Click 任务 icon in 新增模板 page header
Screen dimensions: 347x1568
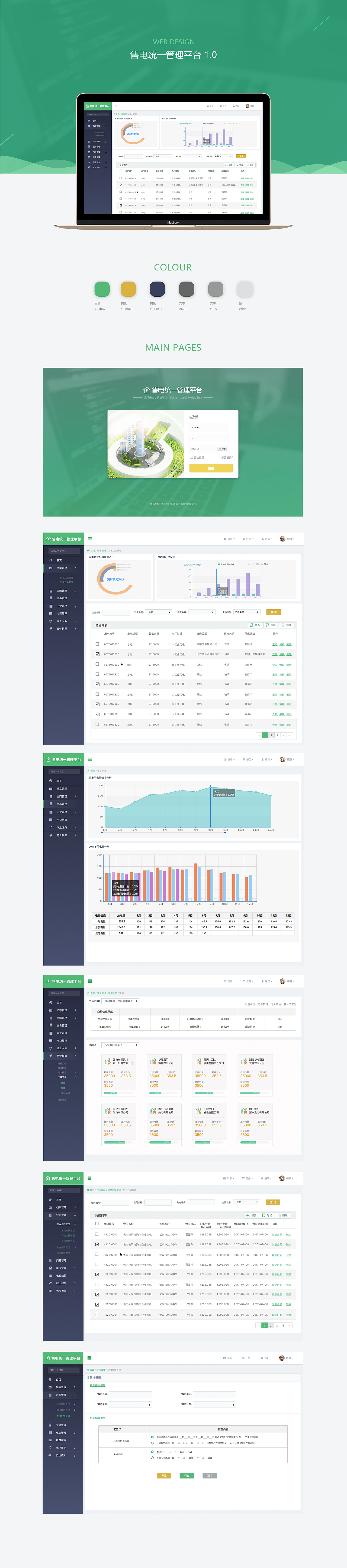point(243,1358)
